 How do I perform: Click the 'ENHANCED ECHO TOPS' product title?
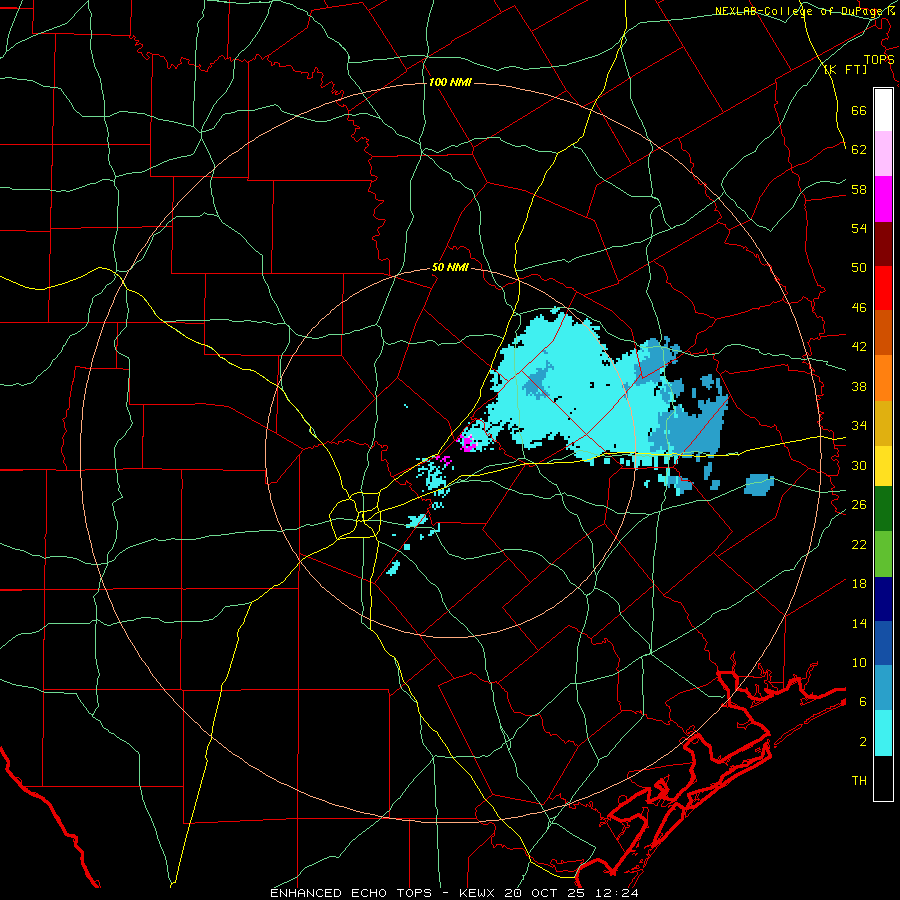click(351, 893)
